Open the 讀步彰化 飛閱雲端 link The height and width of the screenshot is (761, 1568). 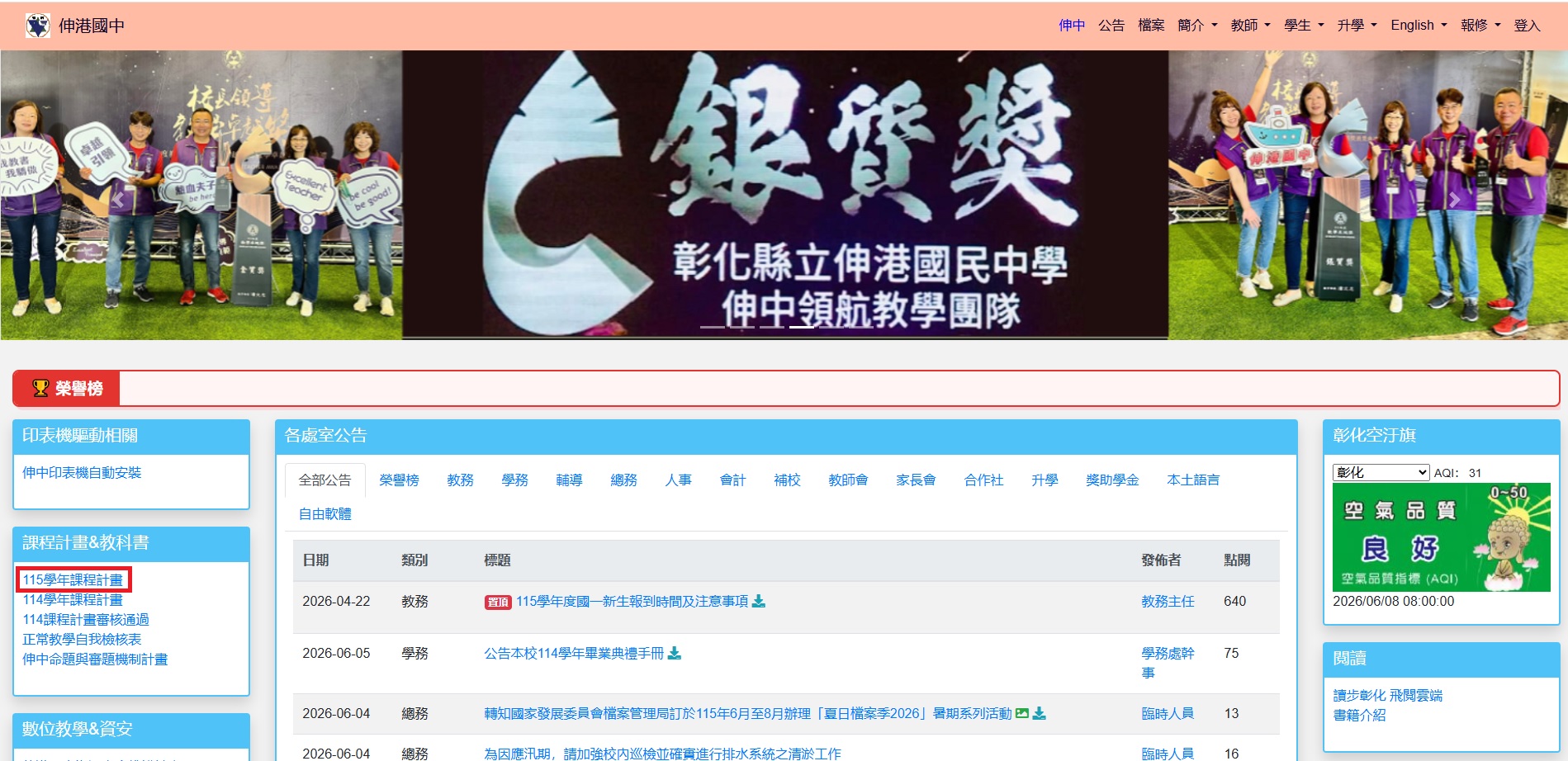pyautogui.click(x=1388, y=696)
